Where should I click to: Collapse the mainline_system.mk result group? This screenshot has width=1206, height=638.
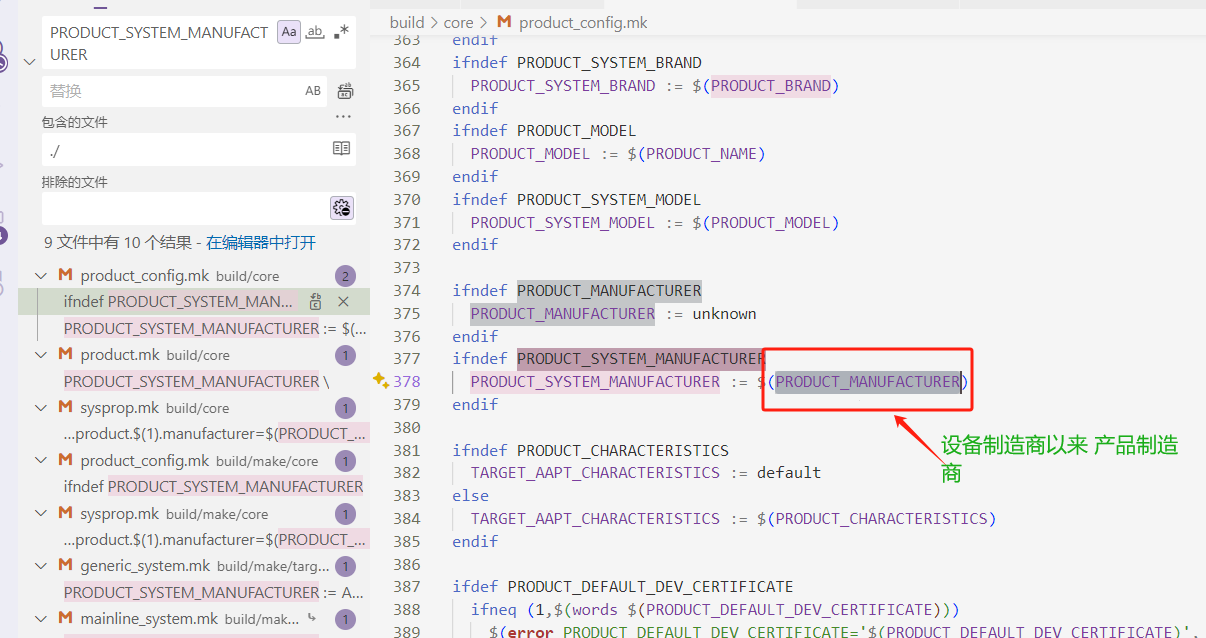coord(41,619)
